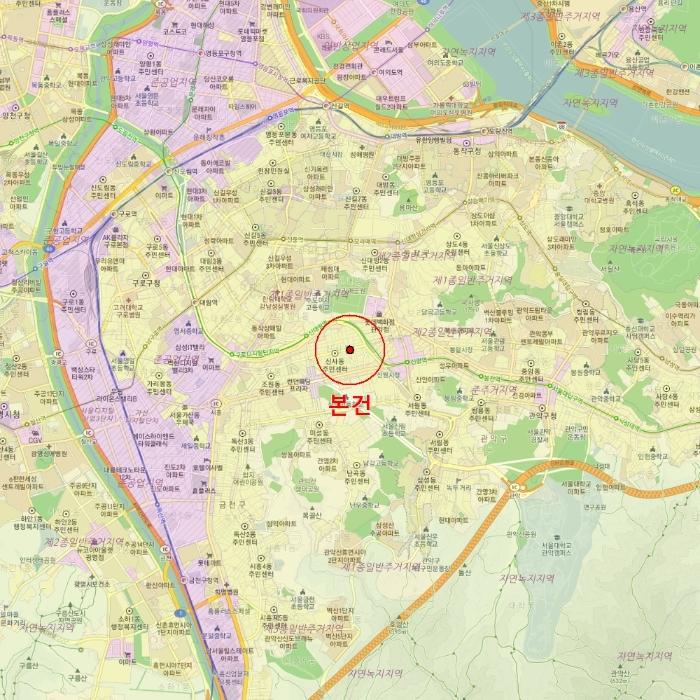Select the 금천구청역 station marker

click(184, 580)
